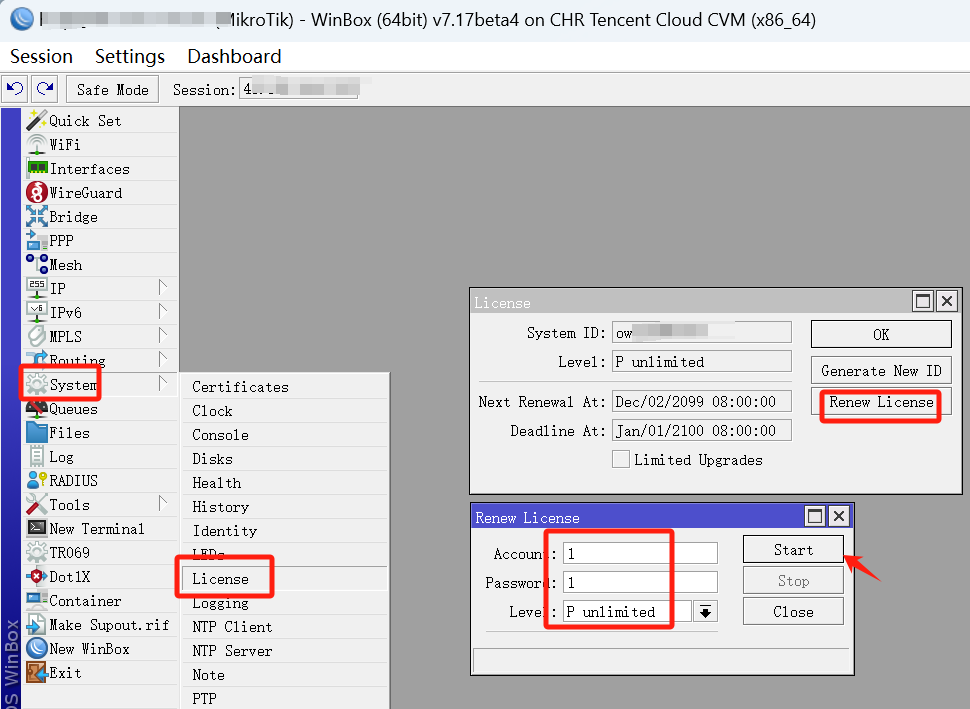Click the Session address field

pos(299,90)
